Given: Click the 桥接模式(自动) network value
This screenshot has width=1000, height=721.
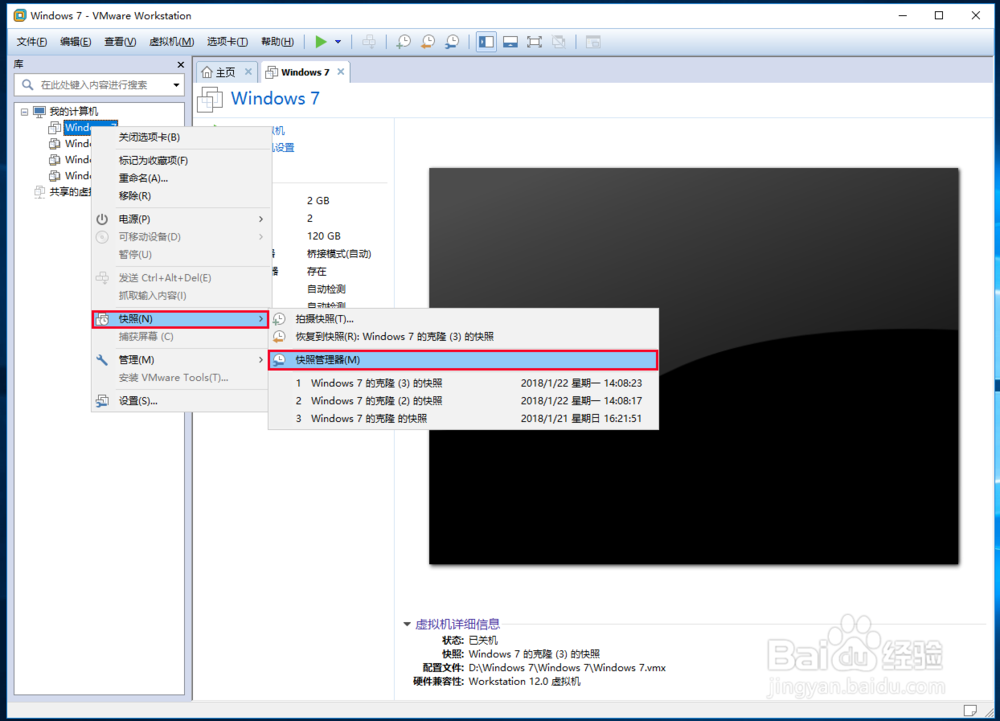Looking at the screenshot, I should [339, 254].
